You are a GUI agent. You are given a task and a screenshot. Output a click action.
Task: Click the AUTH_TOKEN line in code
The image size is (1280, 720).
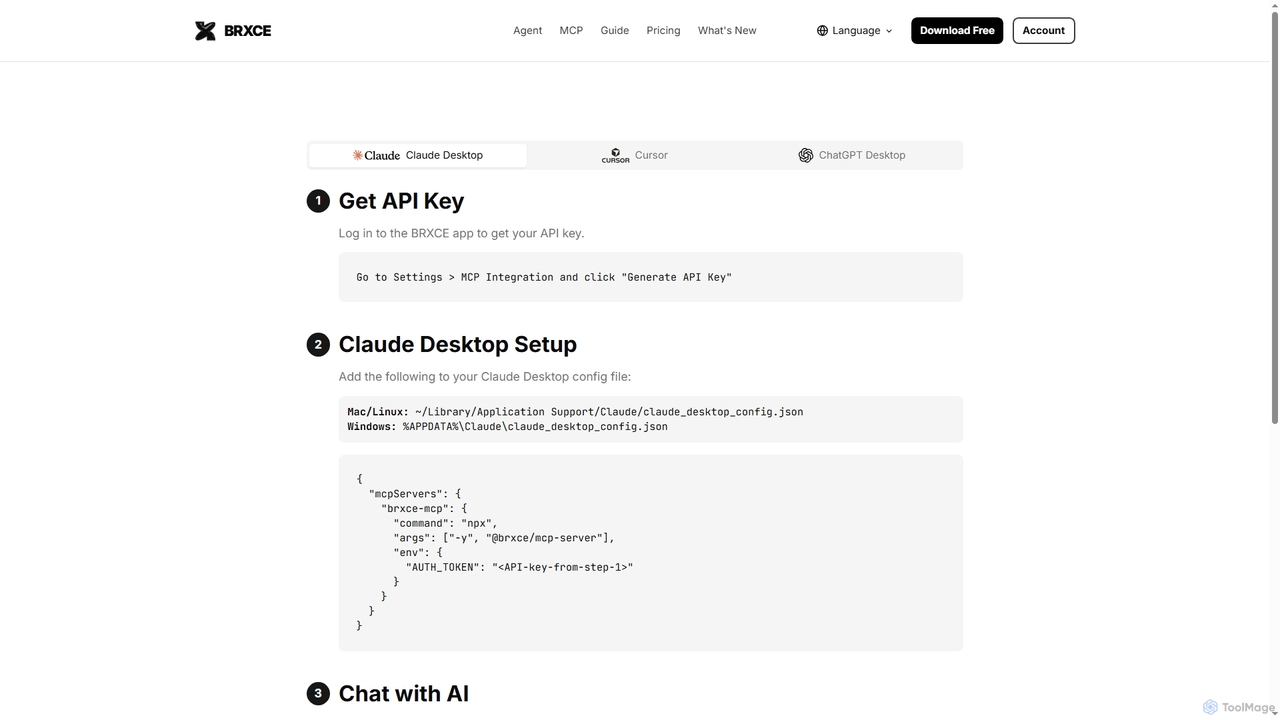(x=519, y=567)
